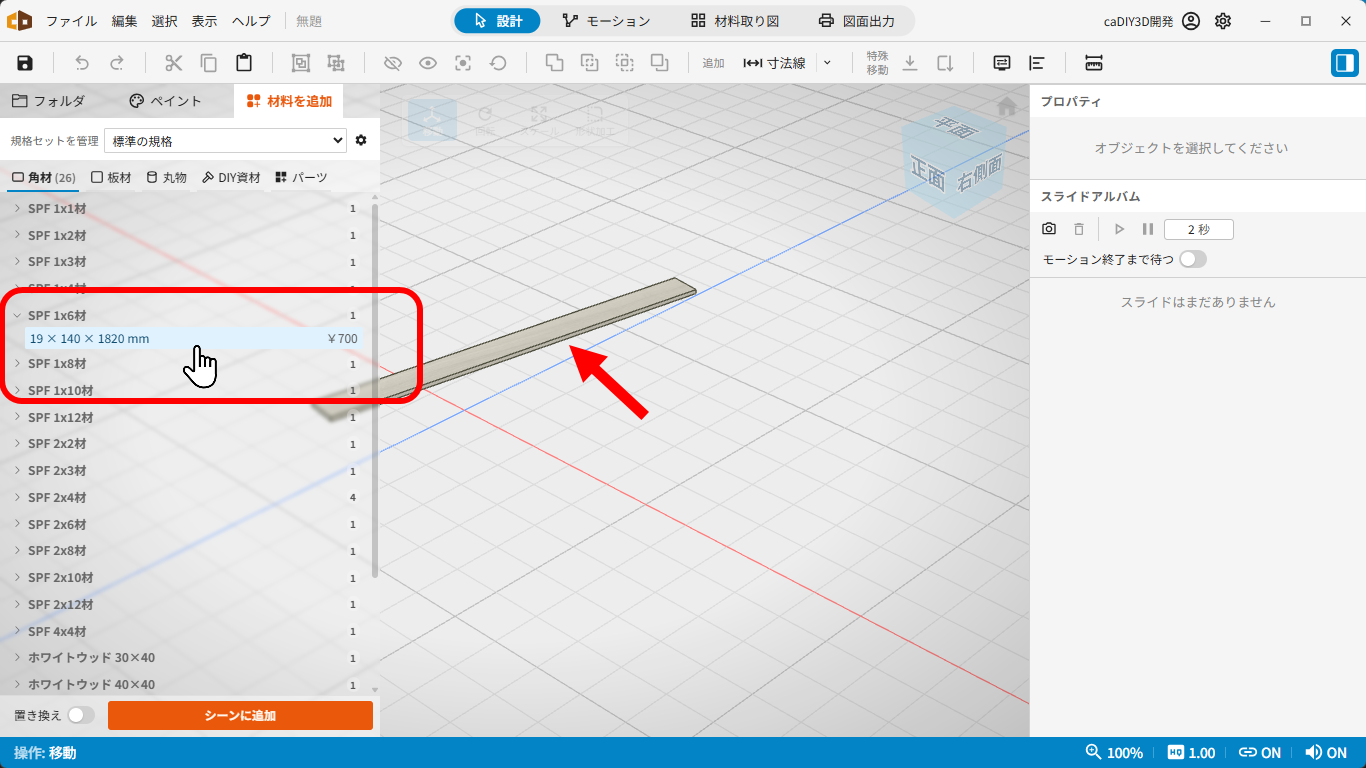Toggle the right side panel icon

(1344, 63)
